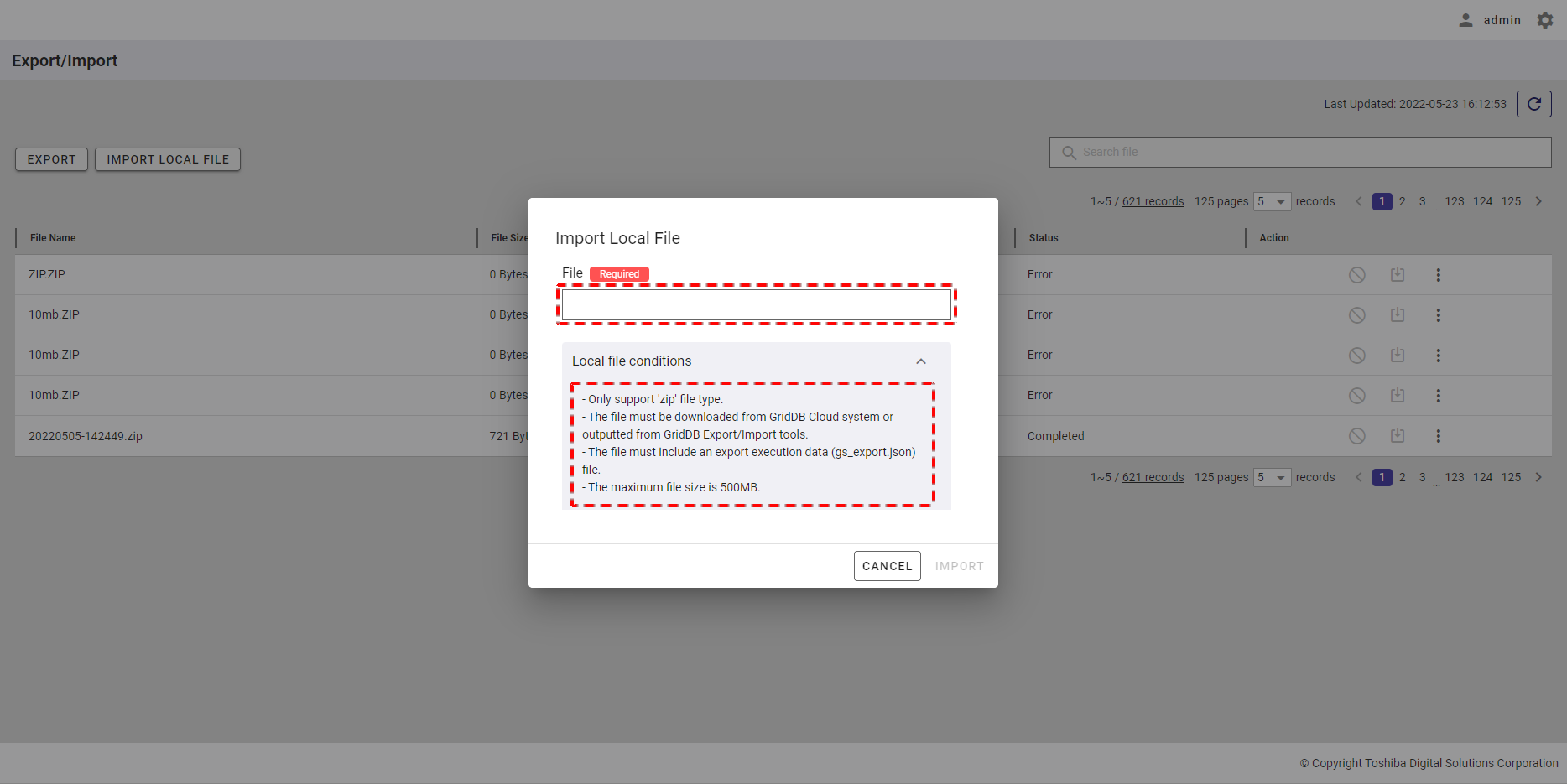The width and height of the screenshot is (1567, 784).
Task: Click the Export button
Action: (51, 159)
